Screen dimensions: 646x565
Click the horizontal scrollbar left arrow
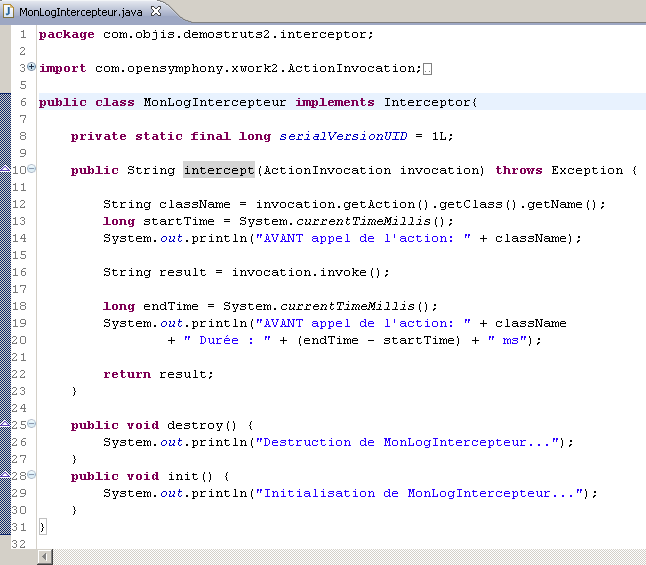point(45,556)
